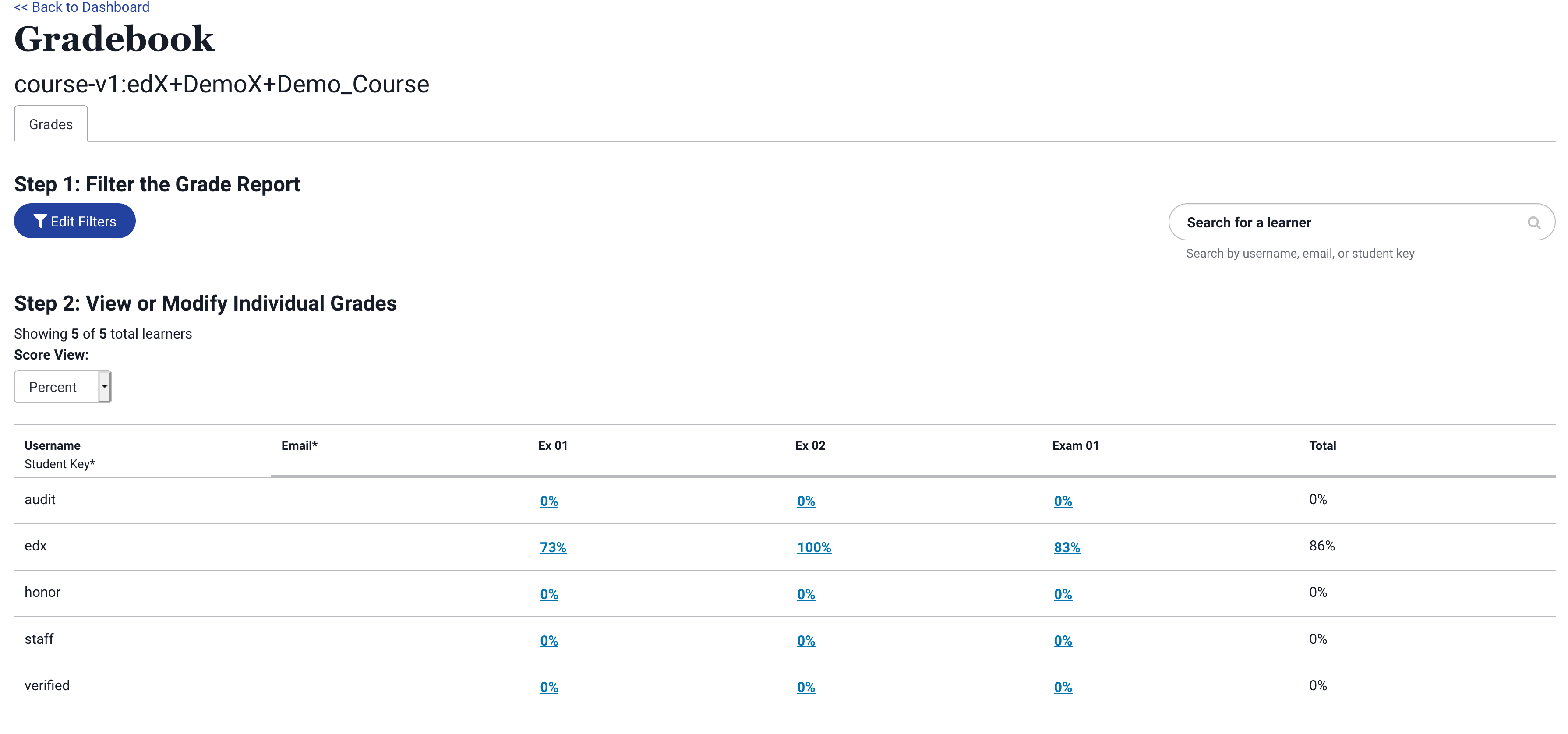Select the Edit Filters button
1568x734 pixels.
pos(75,221)
